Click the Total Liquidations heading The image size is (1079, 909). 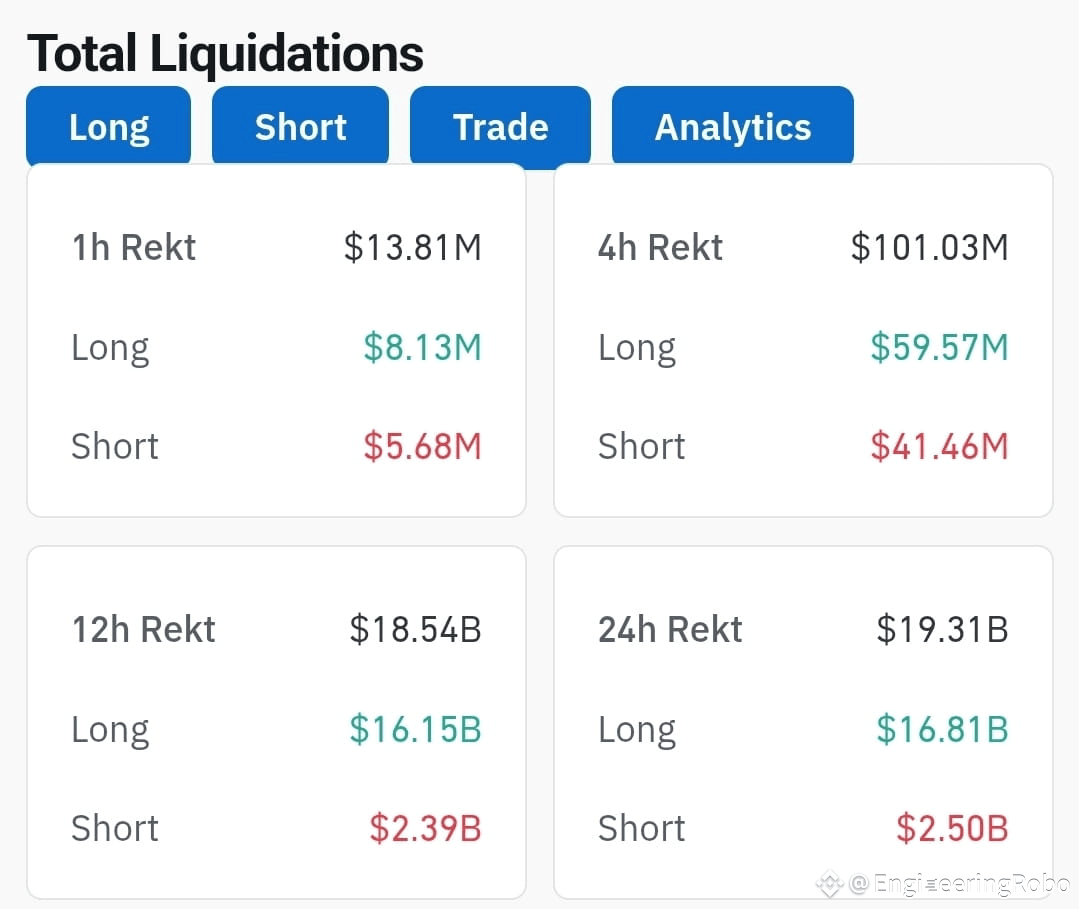click(x=225, y=53)
